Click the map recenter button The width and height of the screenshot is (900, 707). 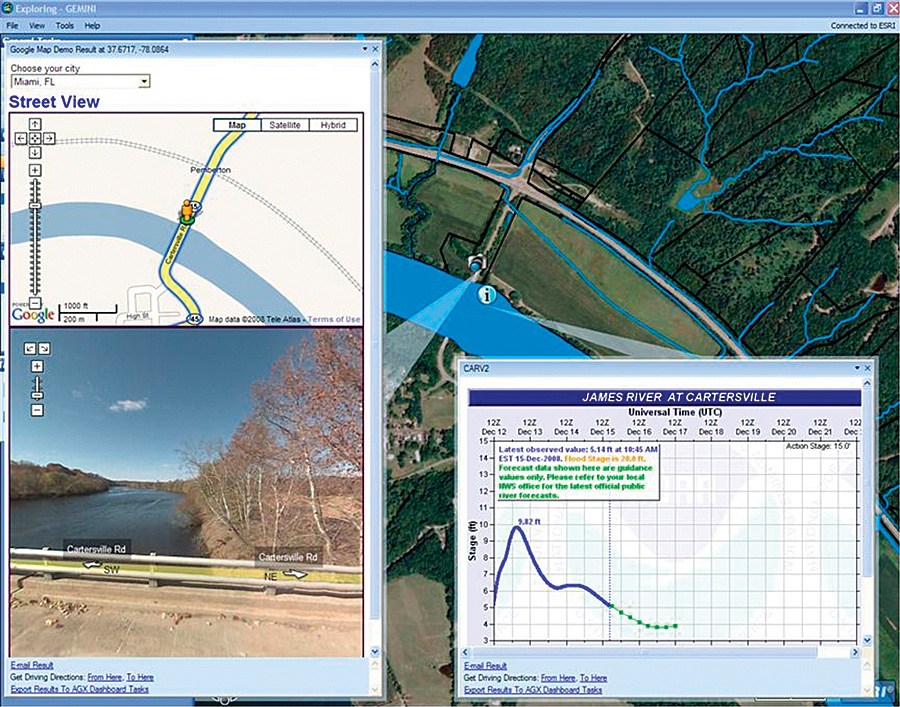pyautogui.click(x=35, y=138)
